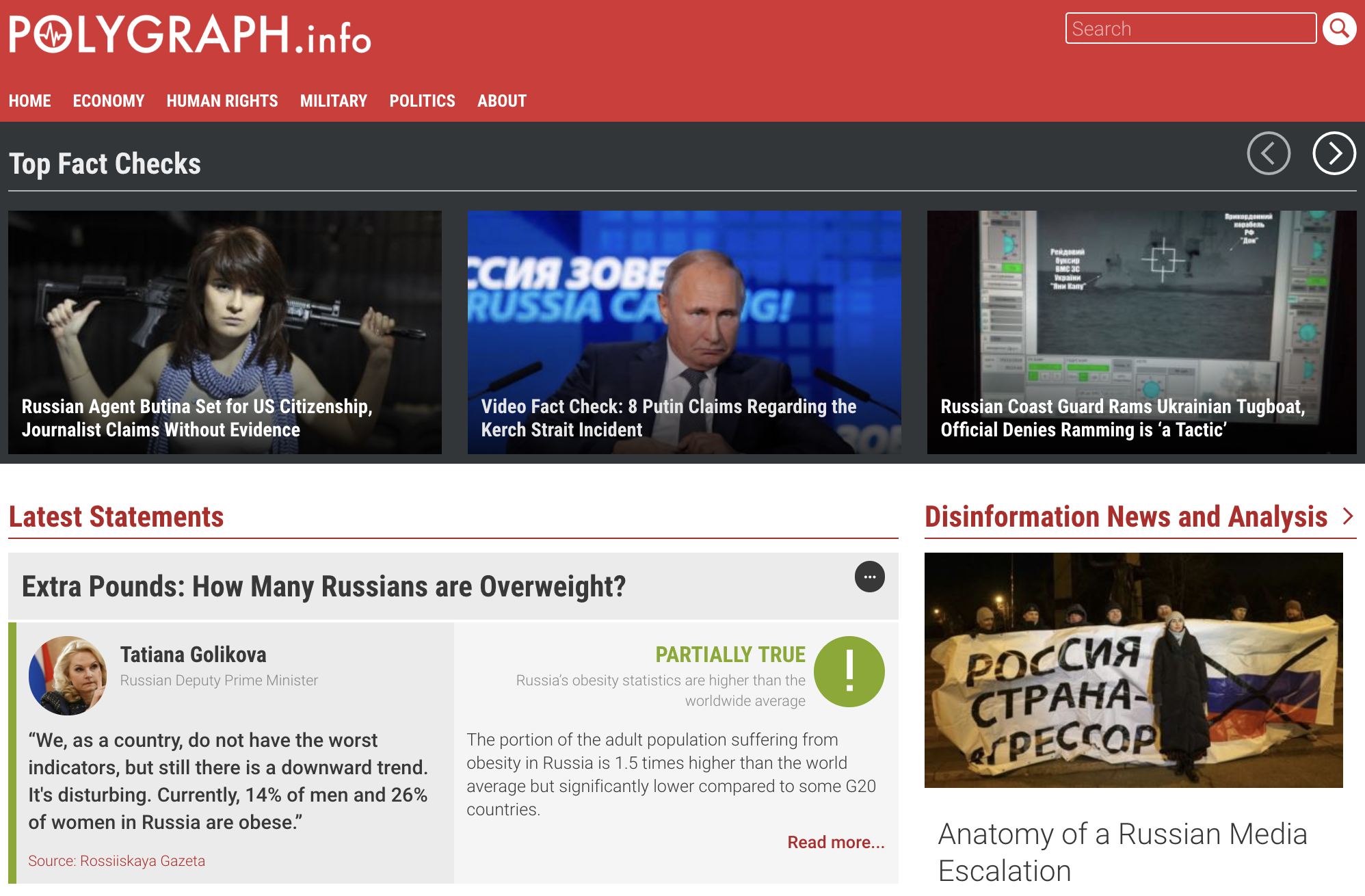
Task: Click in the Search input field
Action: pos(1190,29)
